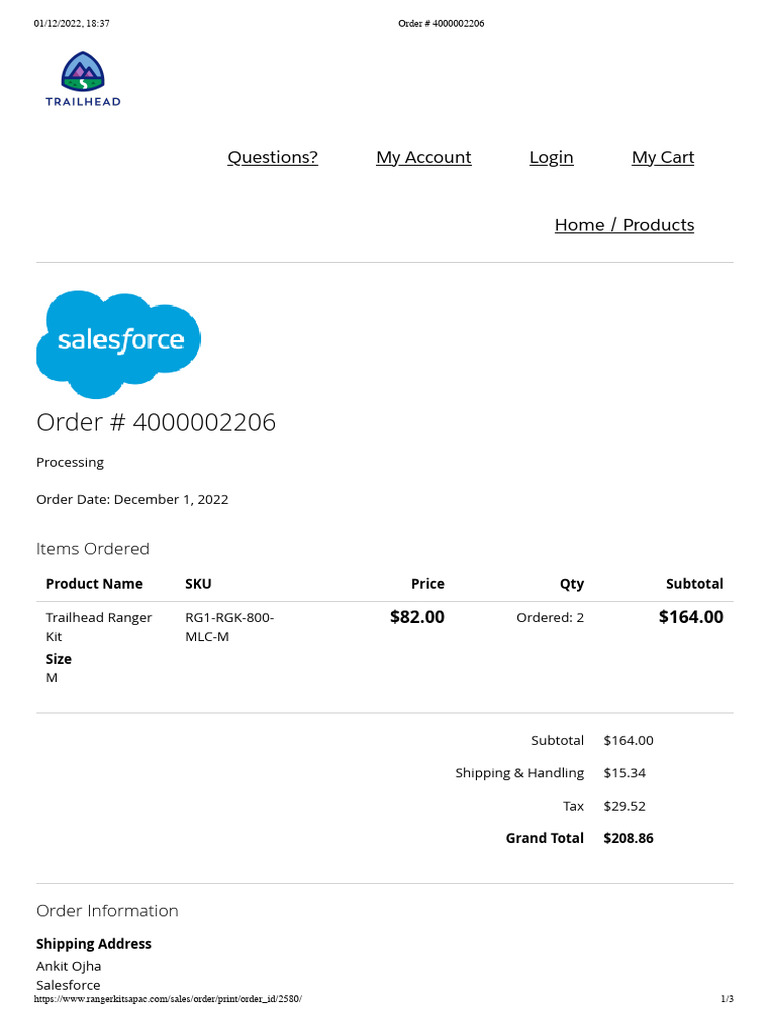Open the Products breadcrumb link
The height and width of the screenshot is (1024, 768).
(658, 225)
